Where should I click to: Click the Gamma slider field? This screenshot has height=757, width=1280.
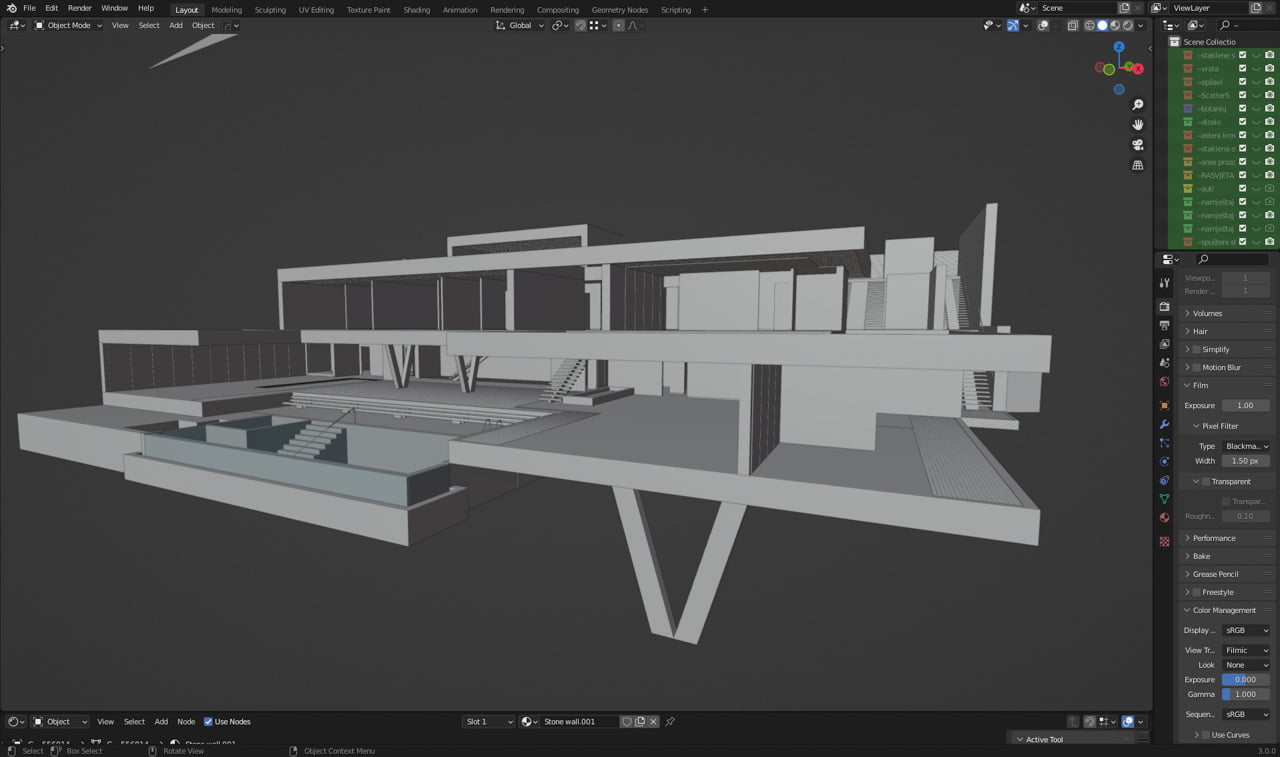tap(1246, 694)
